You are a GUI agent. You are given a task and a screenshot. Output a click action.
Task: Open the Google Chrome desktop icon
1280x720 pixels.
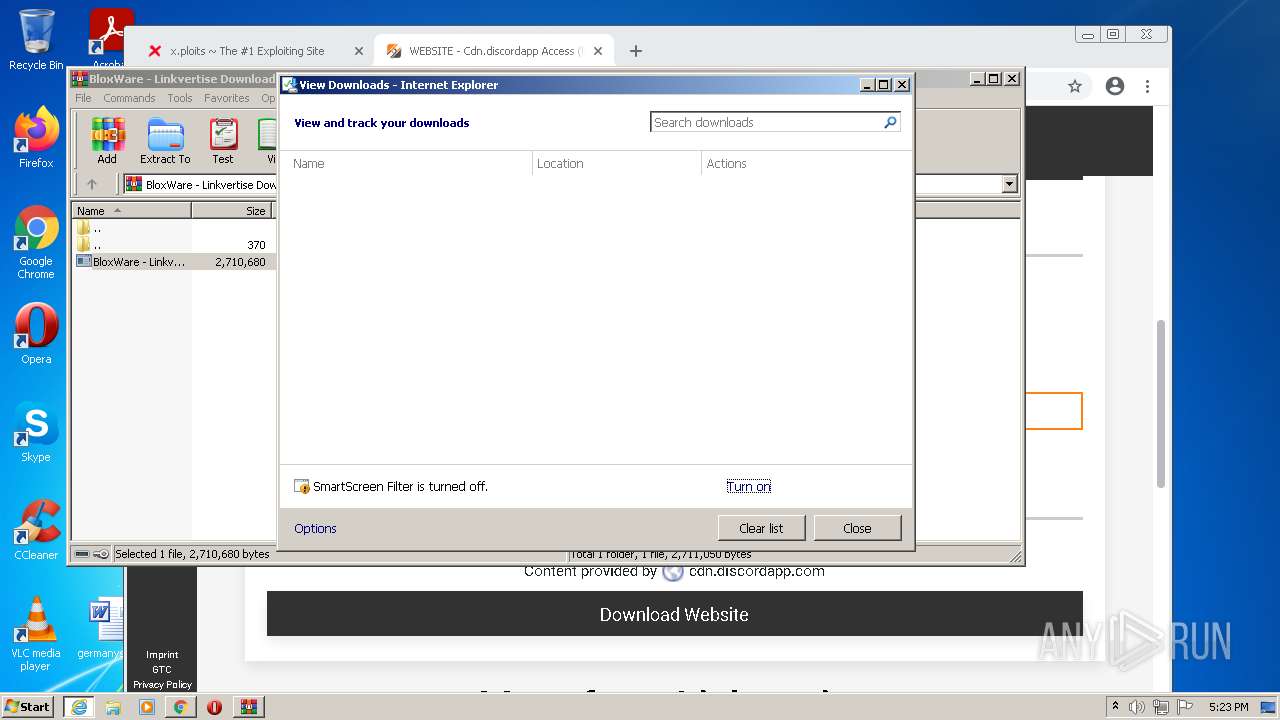[36, 243]
